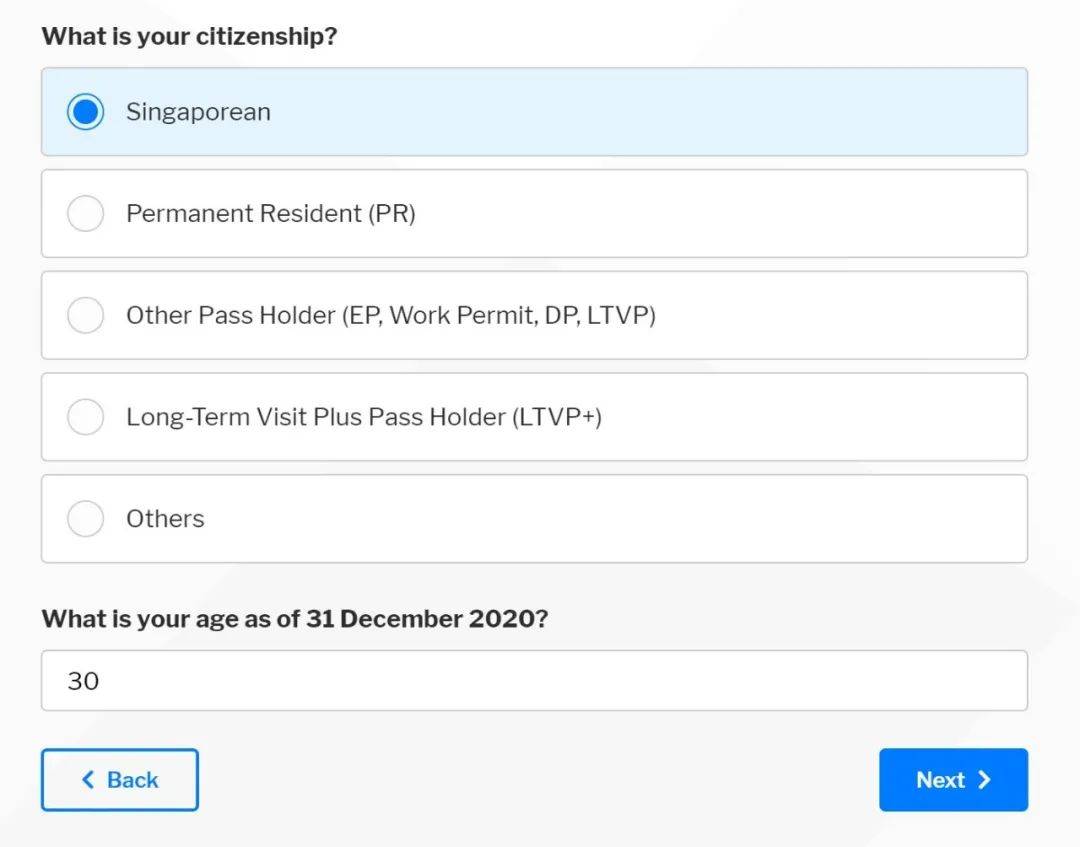The image size is (1080, 847).
Task: Click the left chevron icon on Back
Action: 88,780
